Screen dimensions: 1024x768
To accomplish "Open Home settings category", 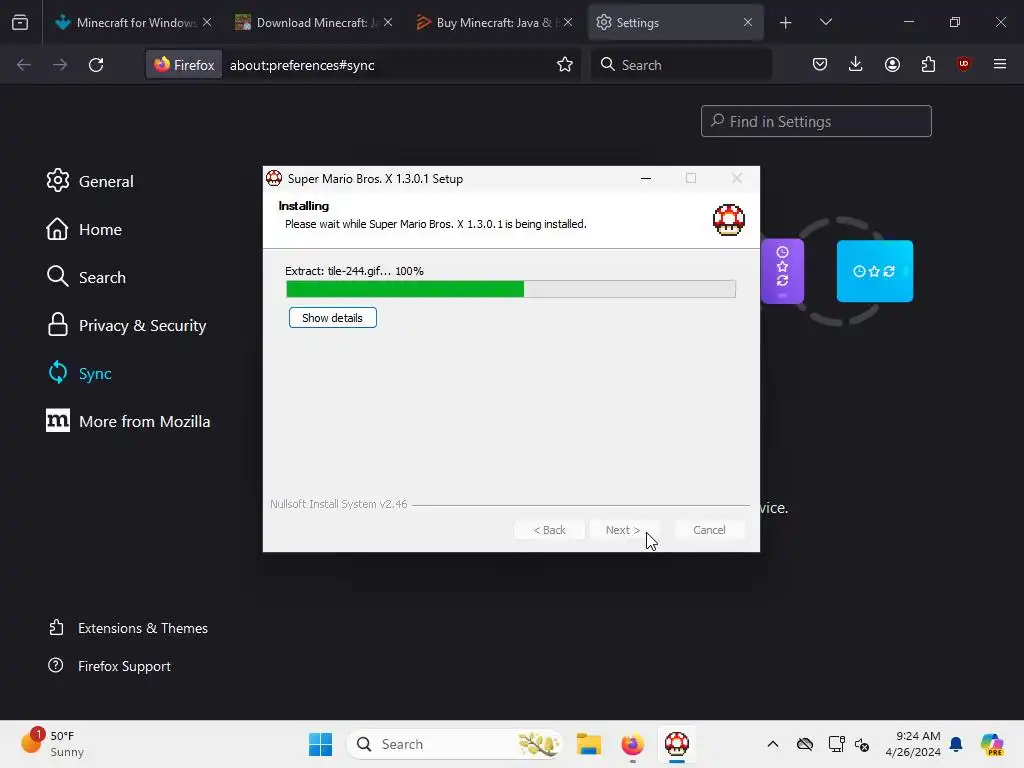I will pyautogui.click(x=84, y=229).
